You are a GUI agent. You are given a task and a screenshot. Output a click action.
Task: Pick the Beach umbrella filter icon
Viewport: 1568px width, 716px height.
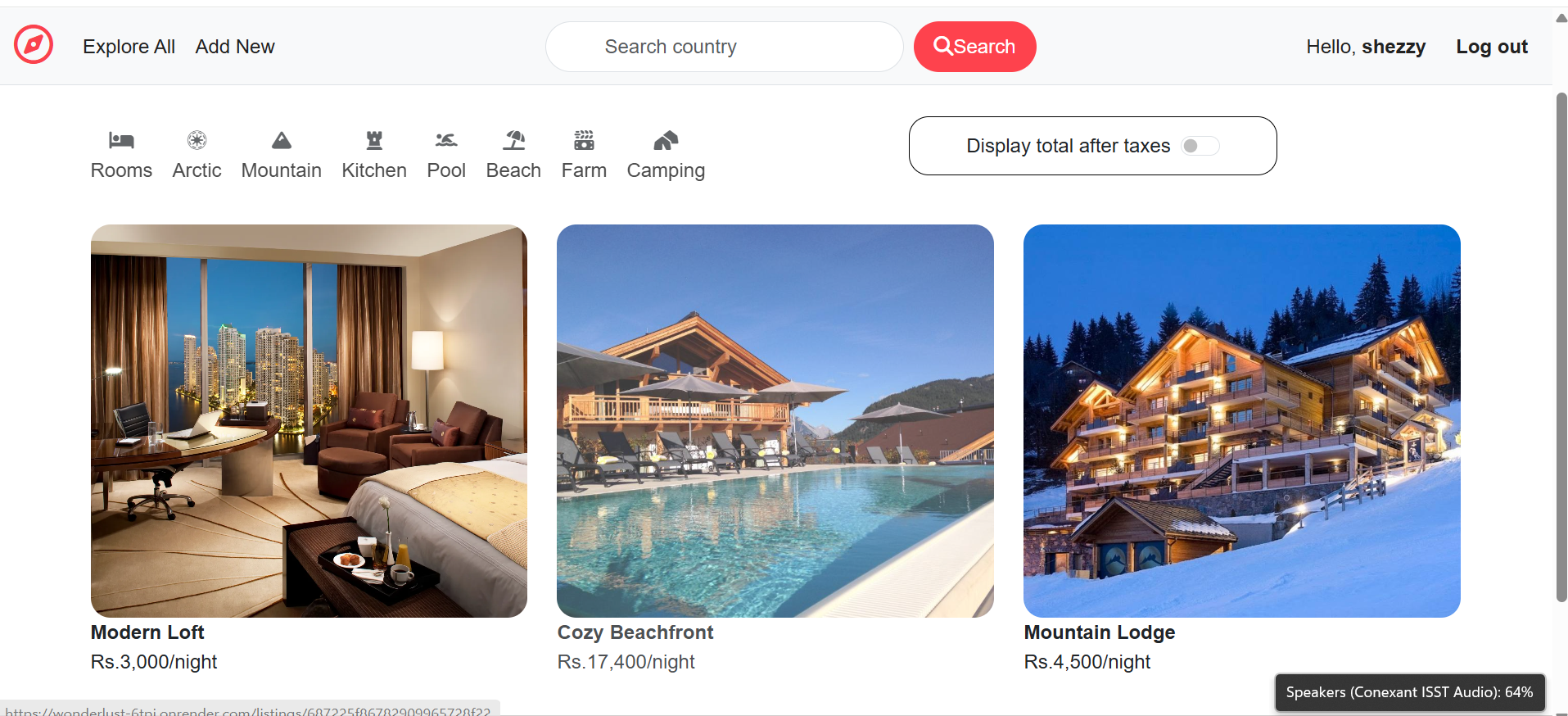[x=513, y=140]
